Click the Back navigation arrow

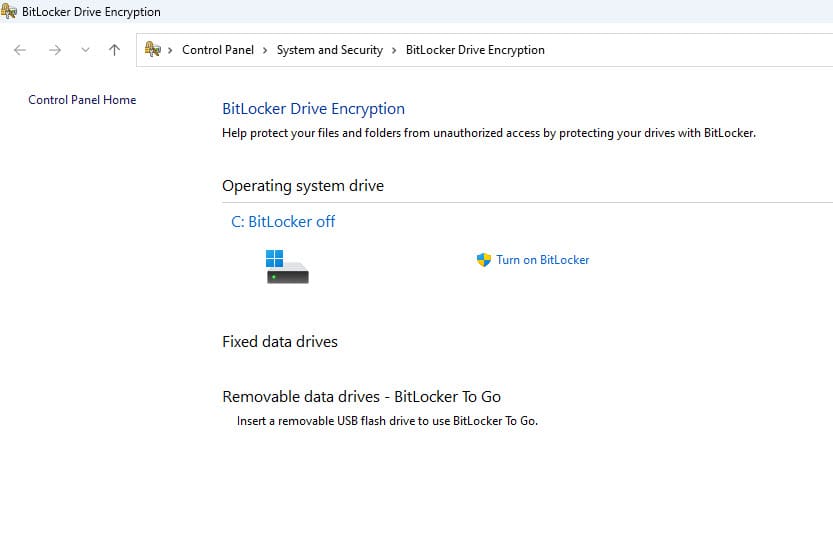point(20,50)
